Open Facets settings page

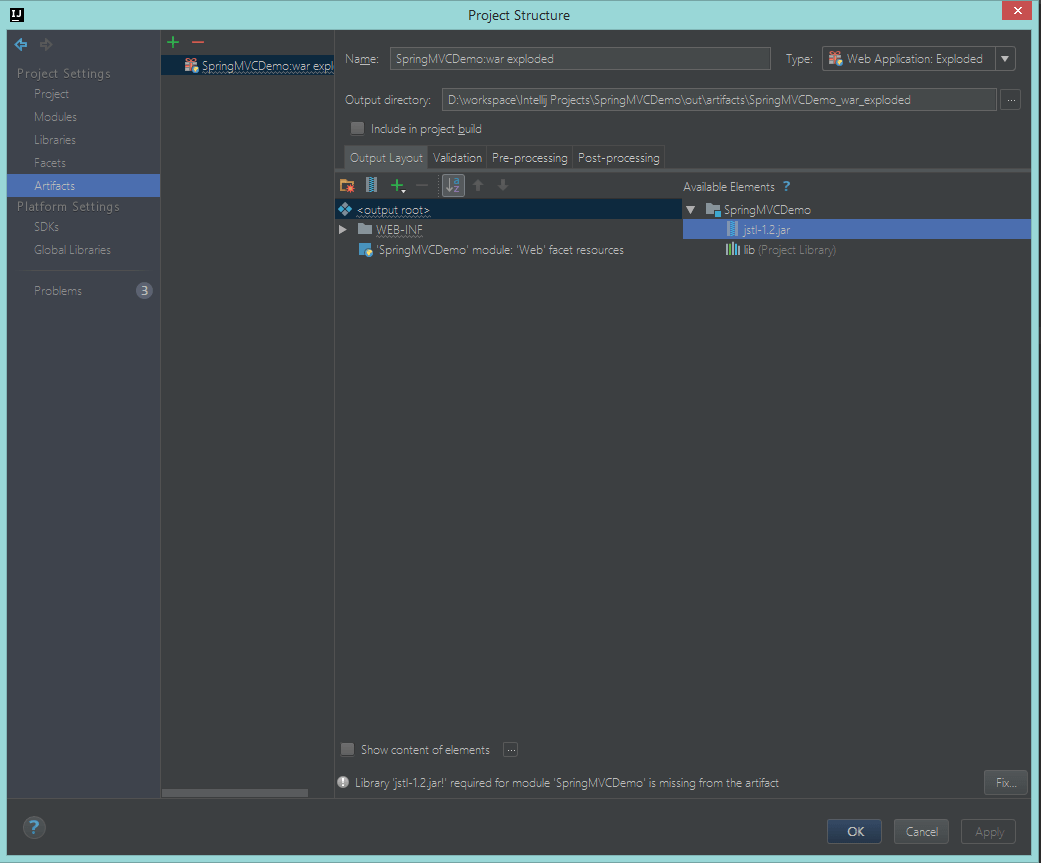[50, 163]
